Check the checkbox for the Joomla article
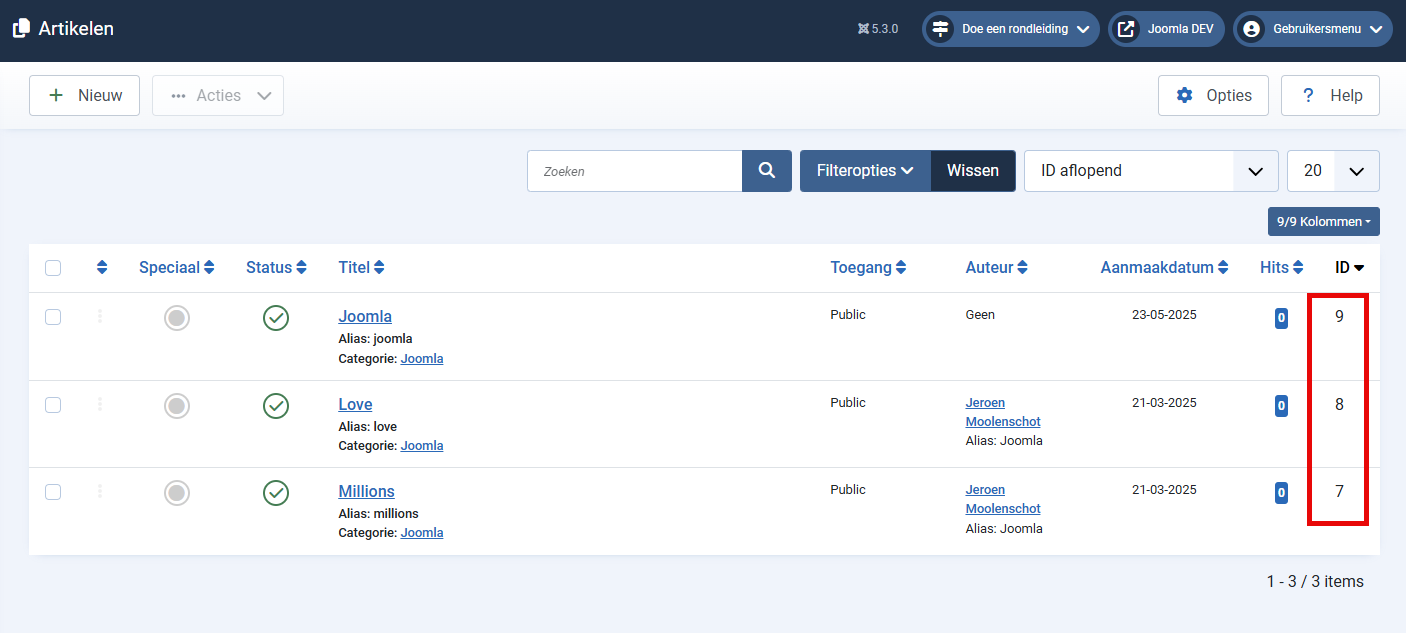This screenshot has height=633, width=1406. tap(53, 317)
